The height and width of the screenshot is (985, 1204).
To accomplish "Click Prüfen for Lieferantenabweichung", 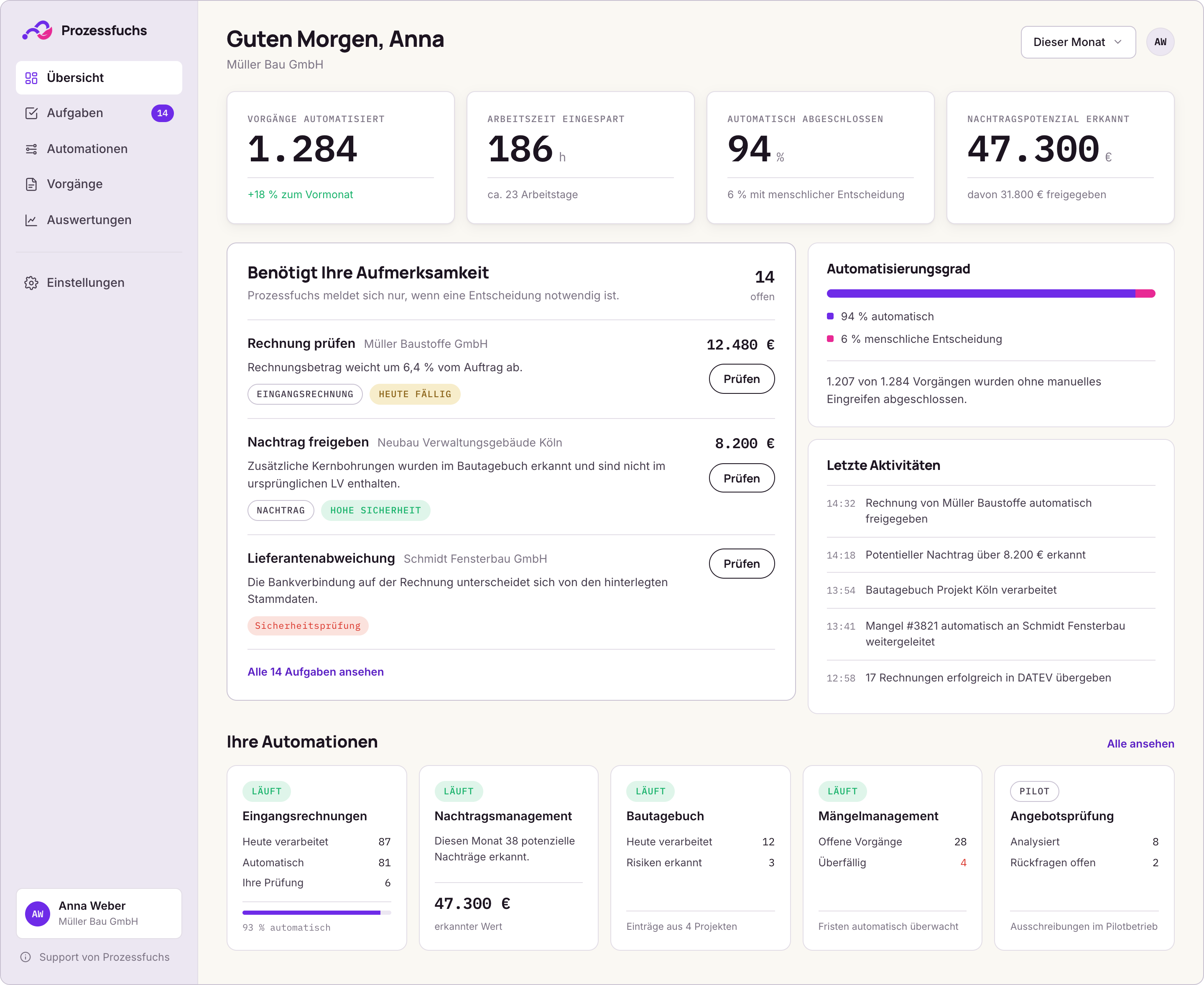I will 742,564.
